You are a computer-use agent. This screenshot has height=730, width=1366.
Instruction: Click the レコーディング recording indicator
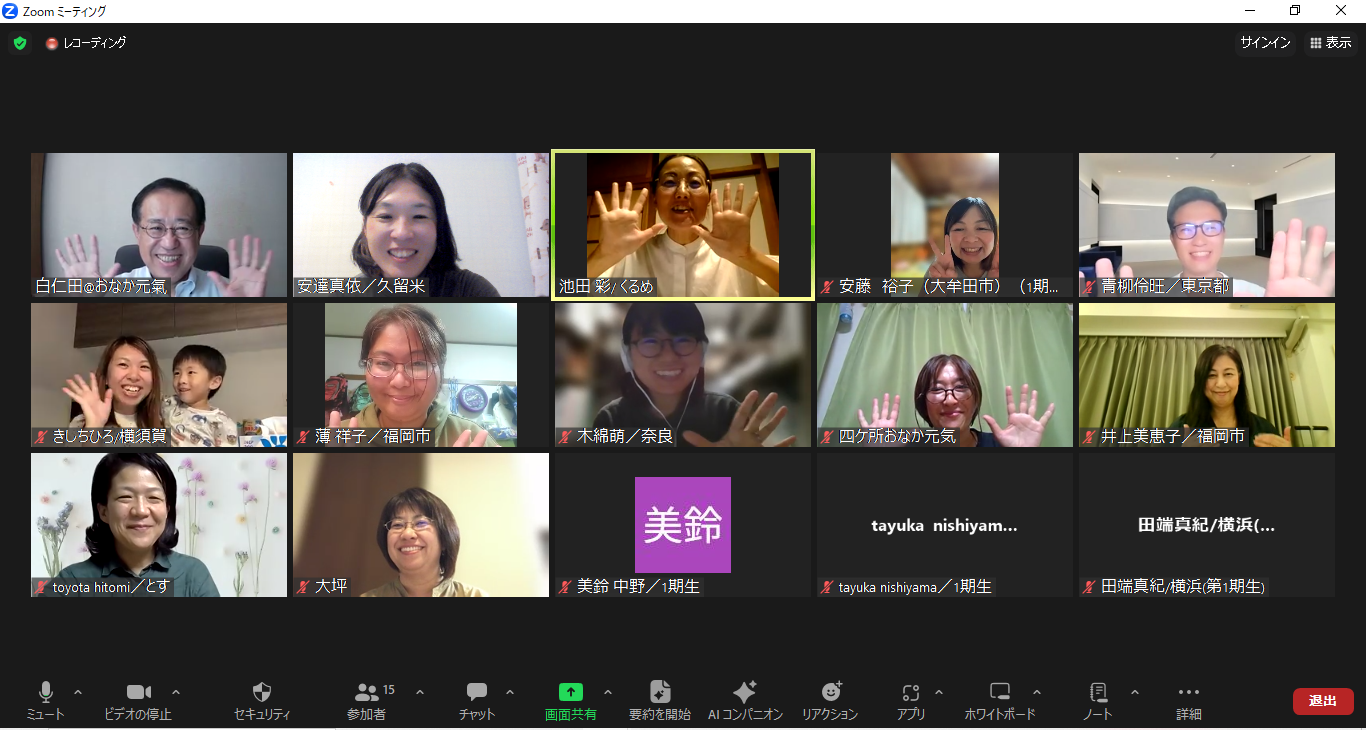click(86, 43)
